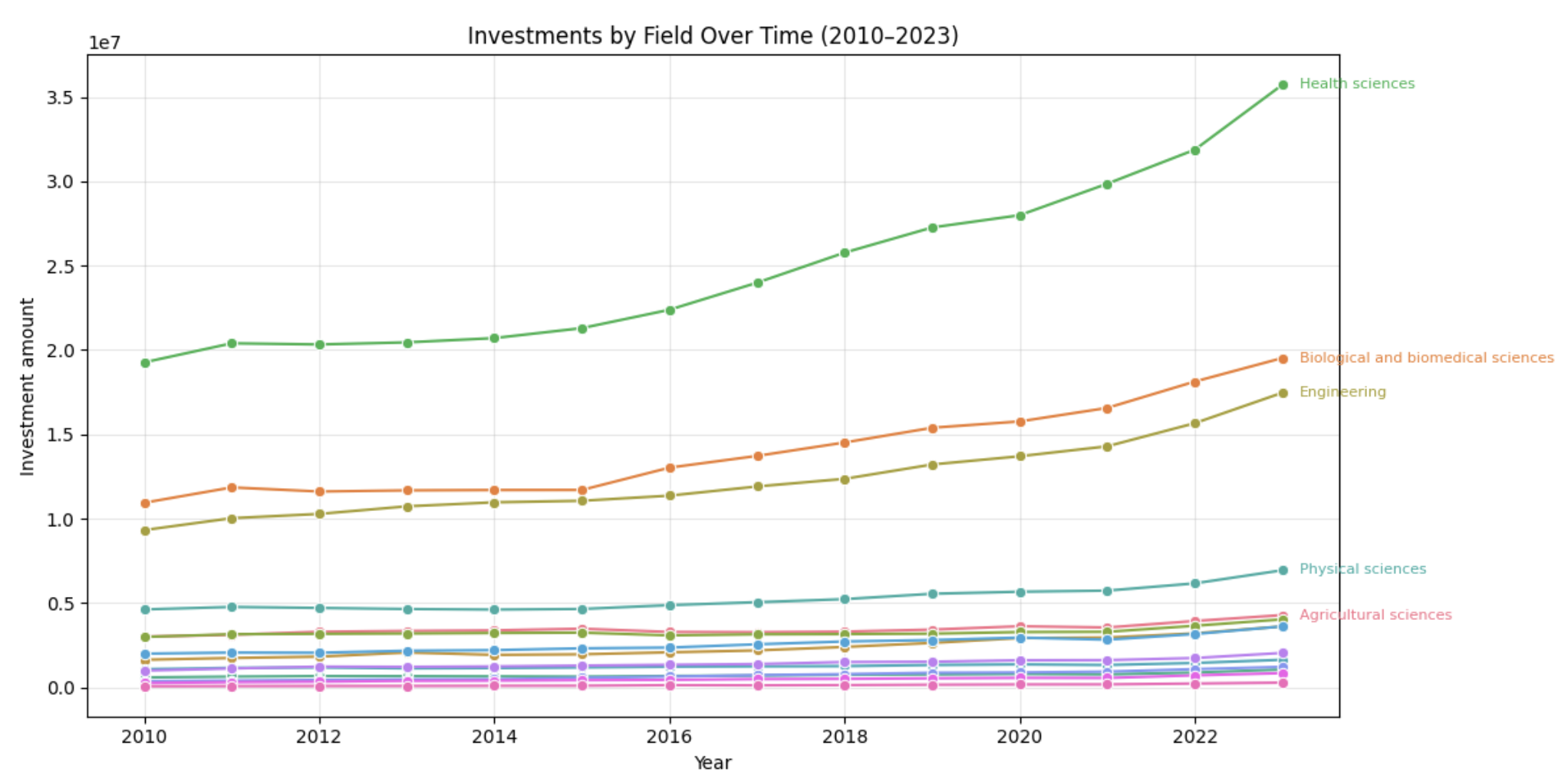Select the Health sciences 2016 data point

tap(670, 311)
